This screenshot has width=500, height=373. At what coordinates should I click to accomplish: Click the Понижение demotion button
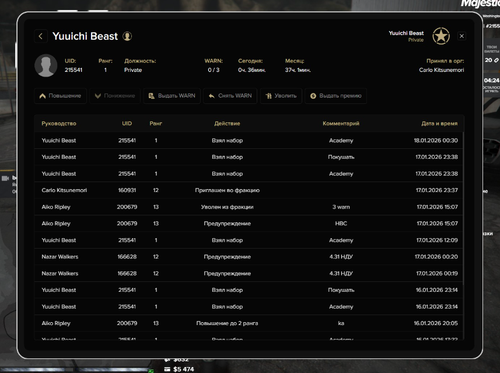(x=115, y=96)
